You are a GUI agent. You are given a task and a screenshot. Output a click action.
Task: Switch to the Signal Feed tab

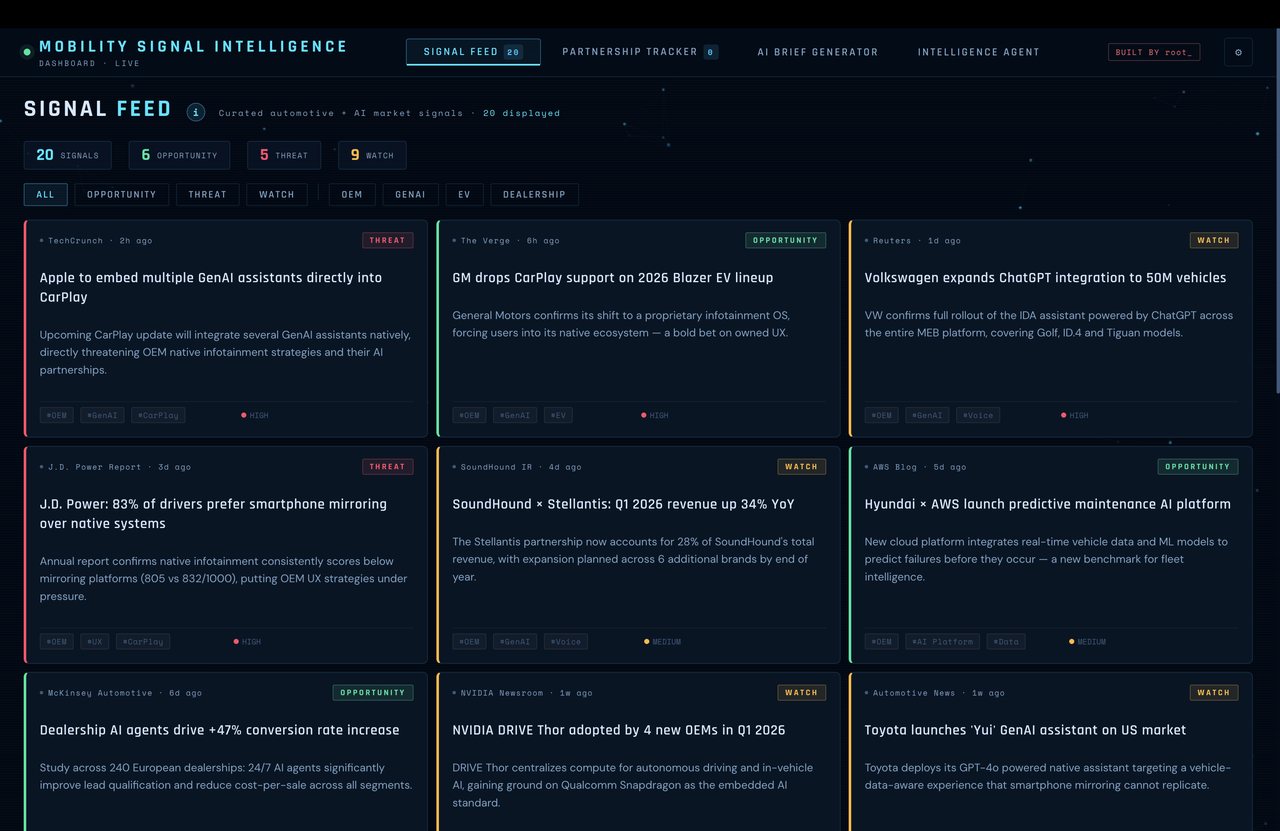(473, 52)
